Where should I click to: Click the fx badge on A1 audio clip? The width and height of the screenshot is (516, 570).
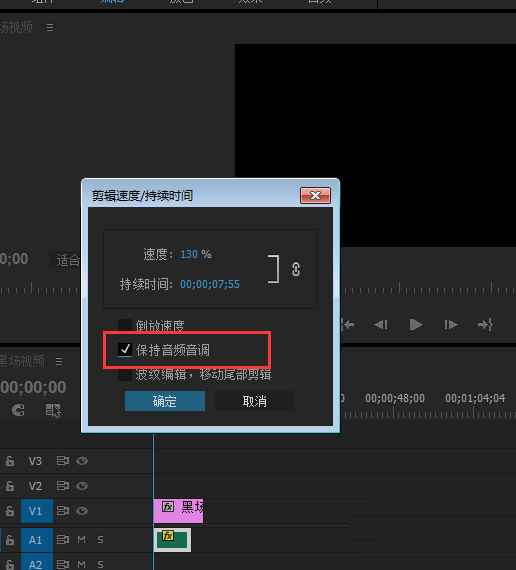coord(168,535)
